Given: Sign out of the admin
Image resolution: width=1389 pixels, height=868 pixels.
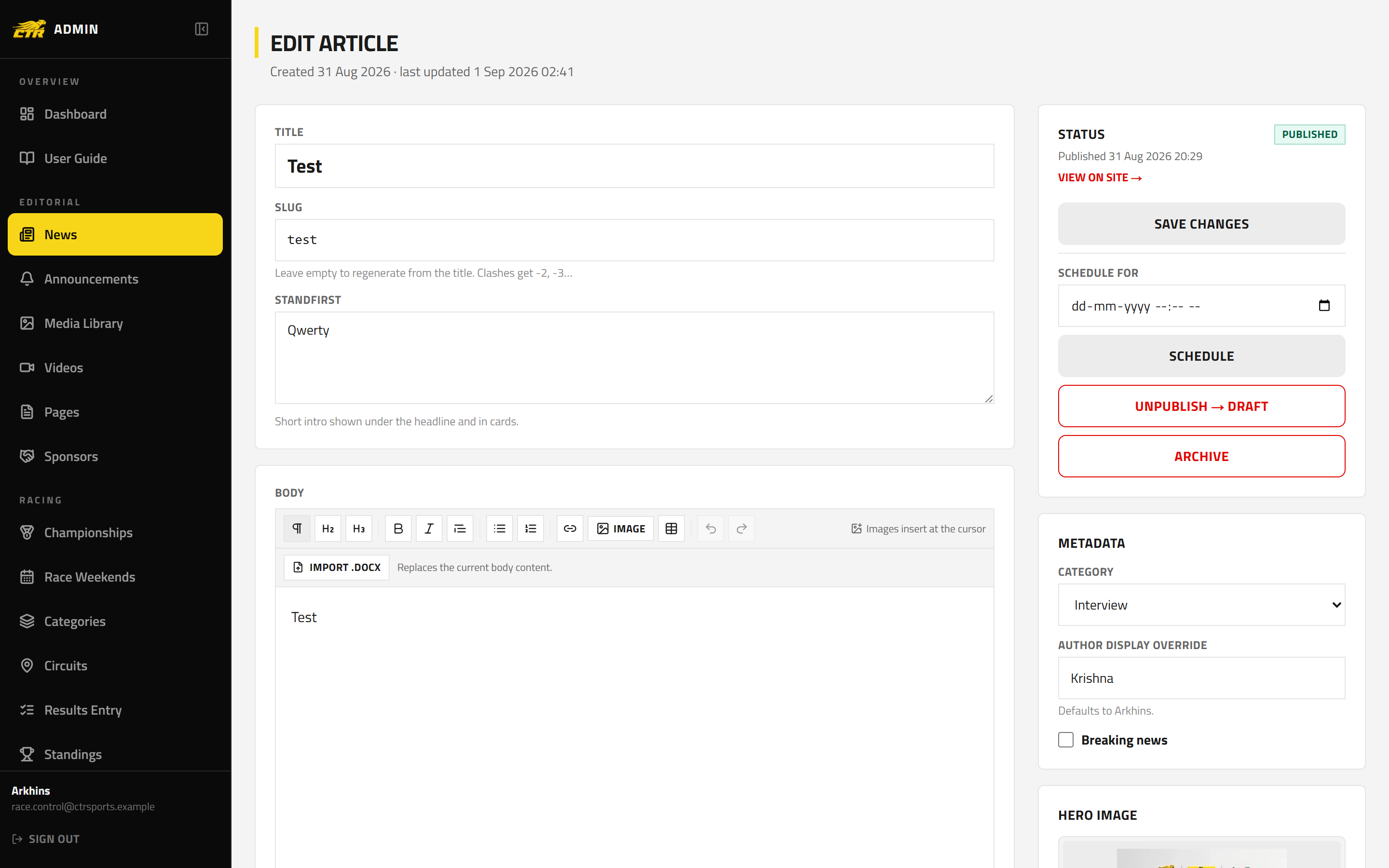Looking at the screenshot, I should pos(46,839).
